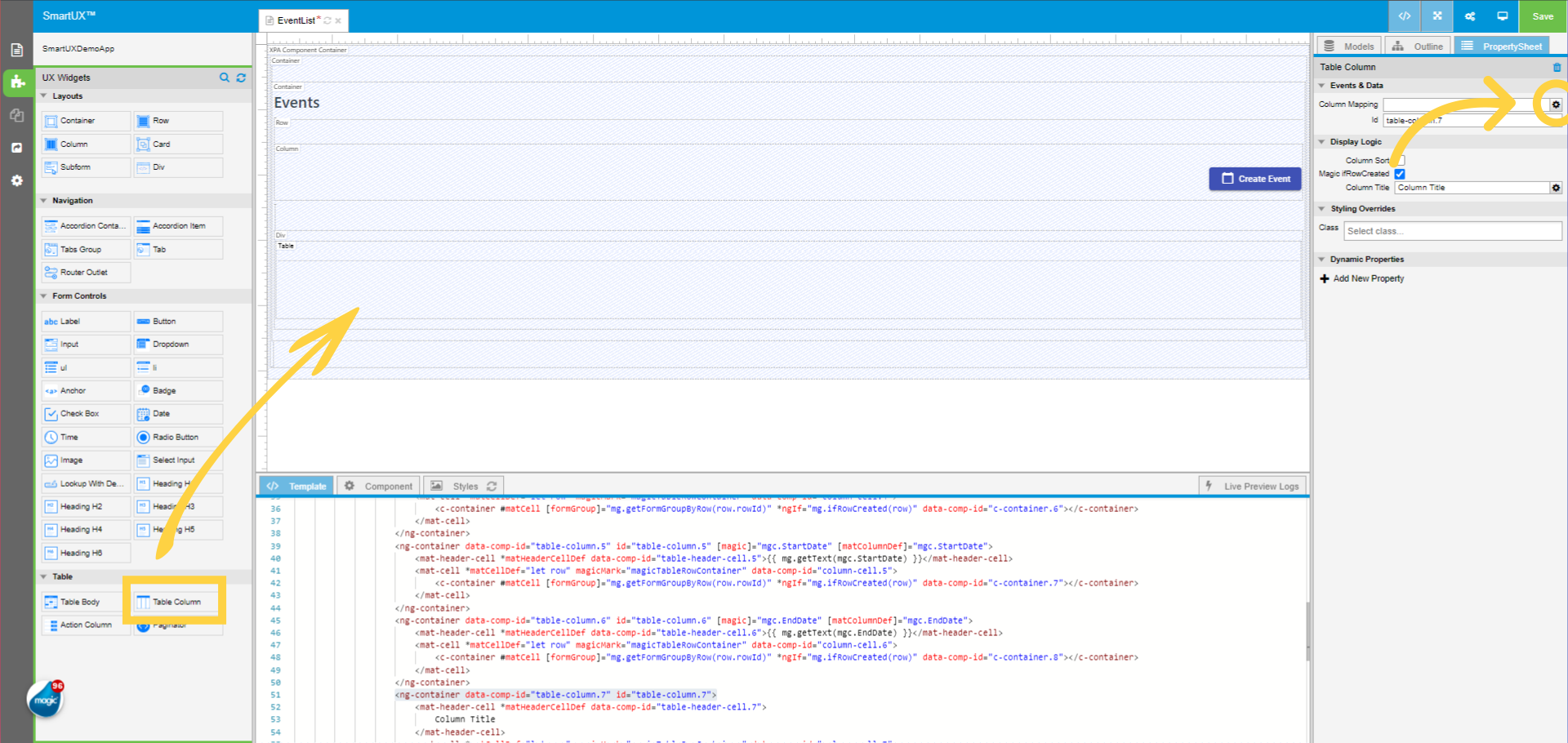The image size is (1568, 743).
Task: Click the document icon at sidebar top
Action: pyautogui.click(x=17, y=49)
